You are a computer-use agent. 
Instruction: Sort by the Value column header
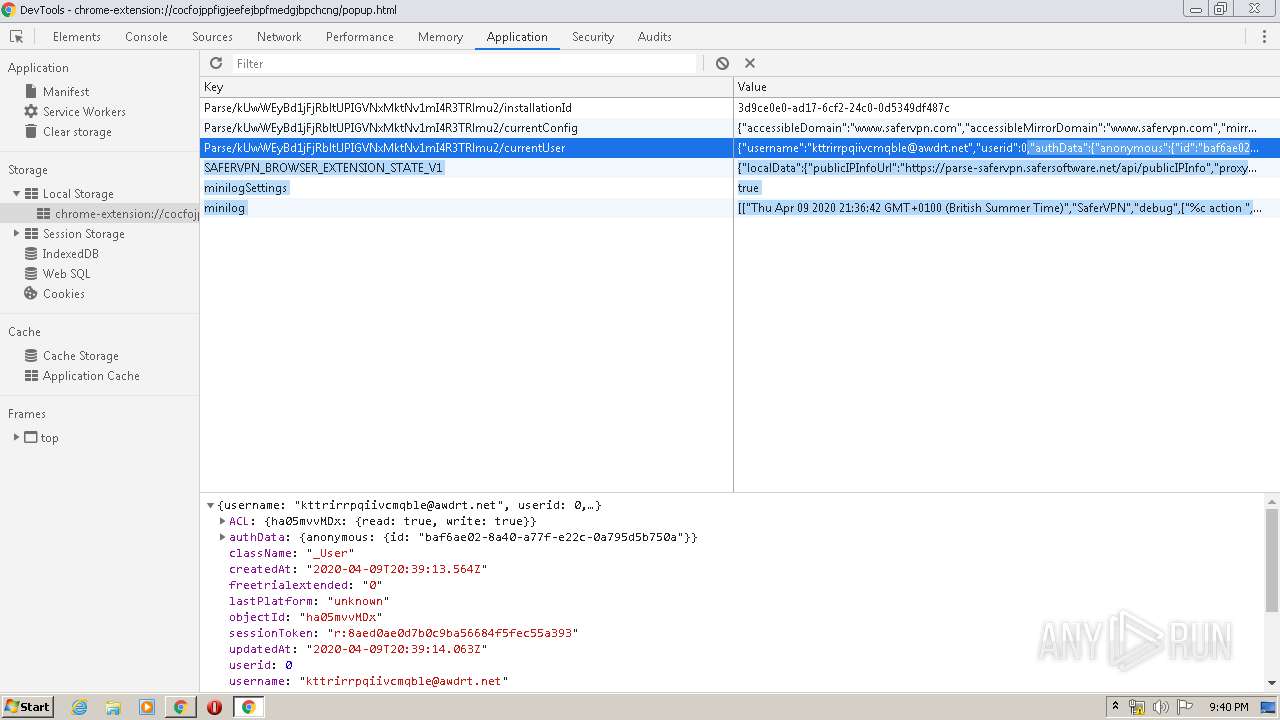point(1006,87)
